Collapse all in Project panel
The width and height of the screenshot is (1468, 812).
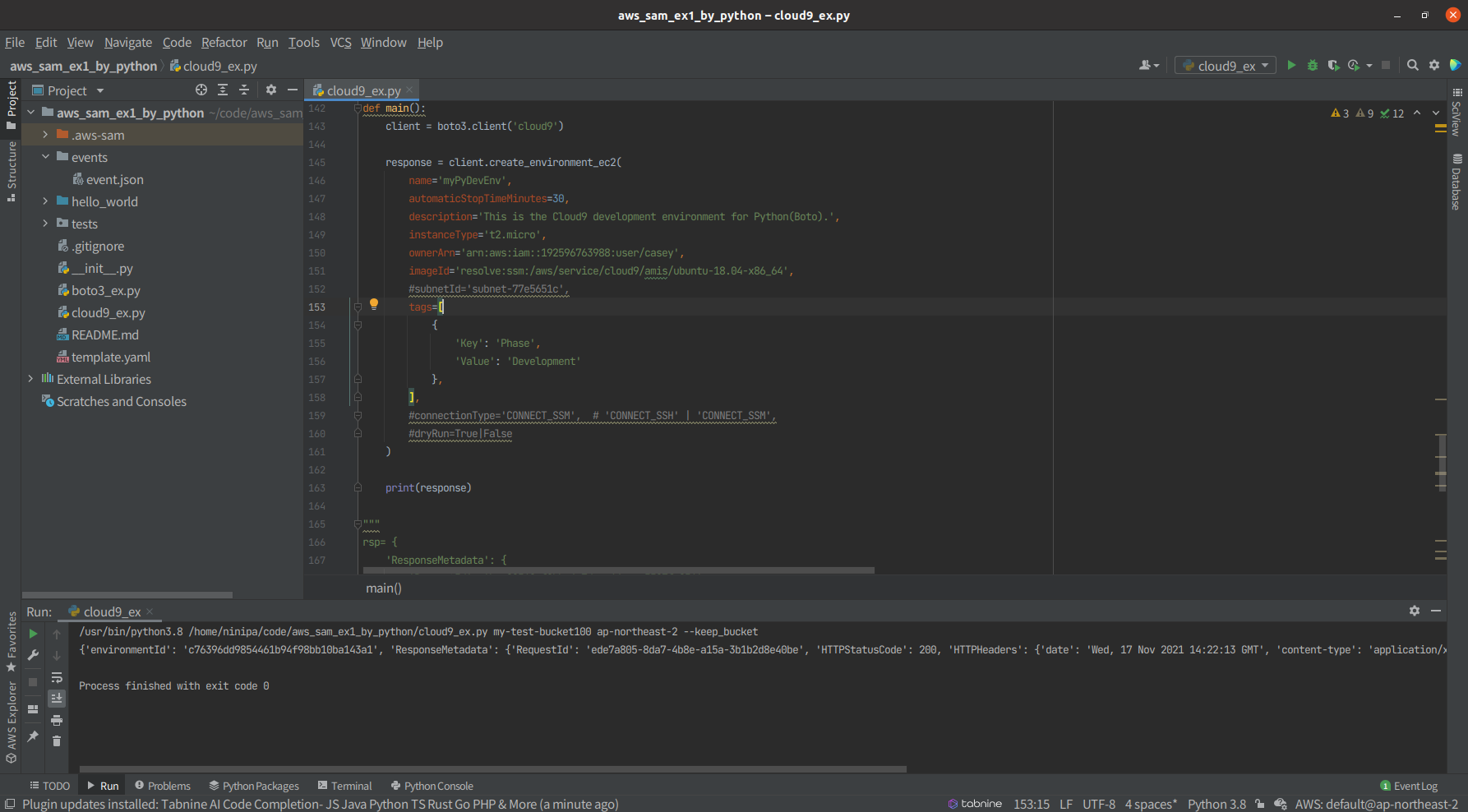click(x=244, y=90)
